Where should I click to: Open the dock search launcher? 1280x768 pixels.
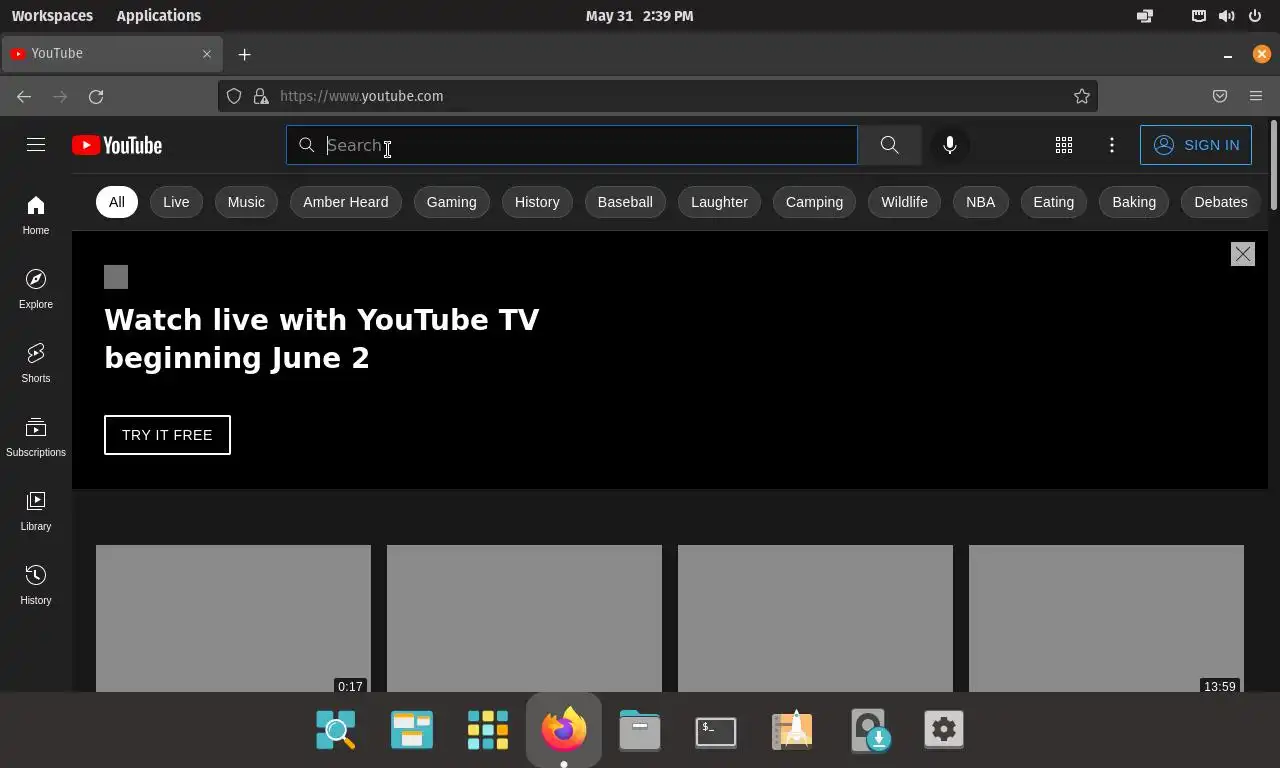coord(336,731)
